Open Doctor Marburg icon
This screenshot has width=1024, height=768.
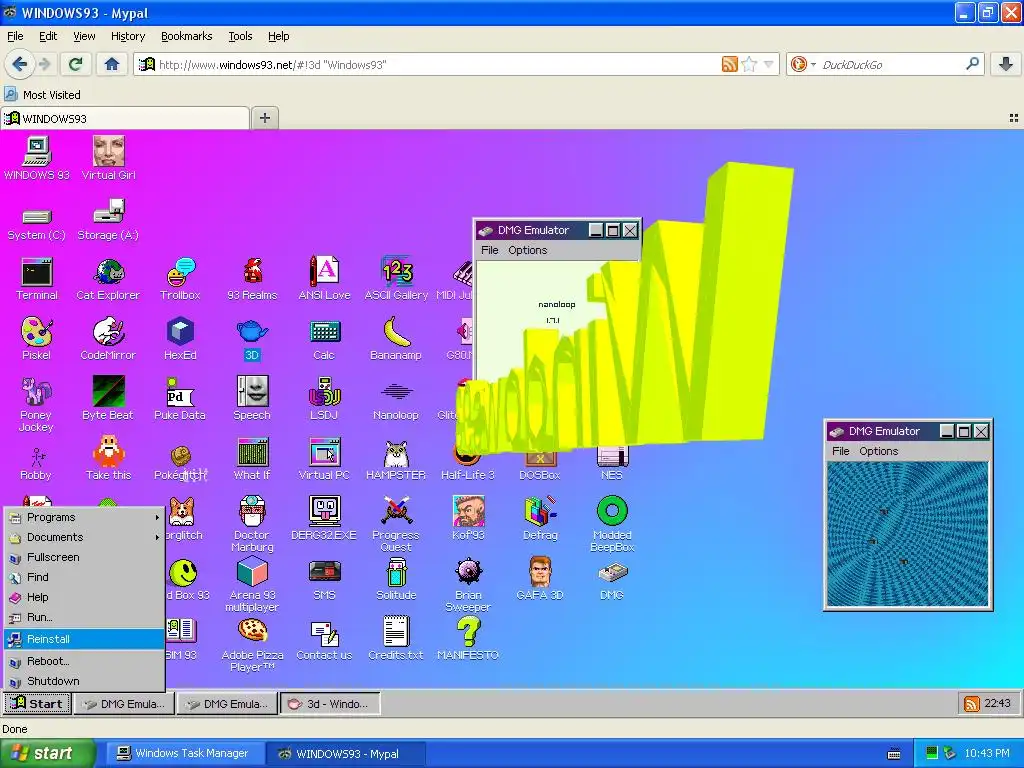[x=252, y=524]
